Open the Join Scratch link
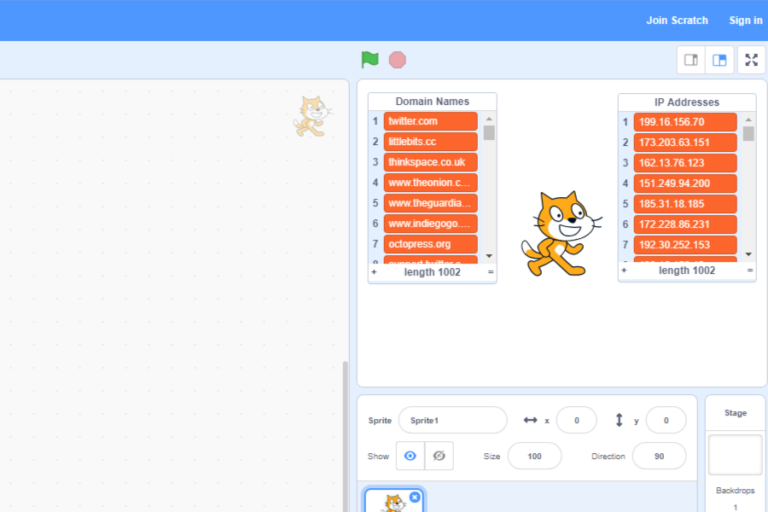The image size is (768, 512). [x=677, y=20]
